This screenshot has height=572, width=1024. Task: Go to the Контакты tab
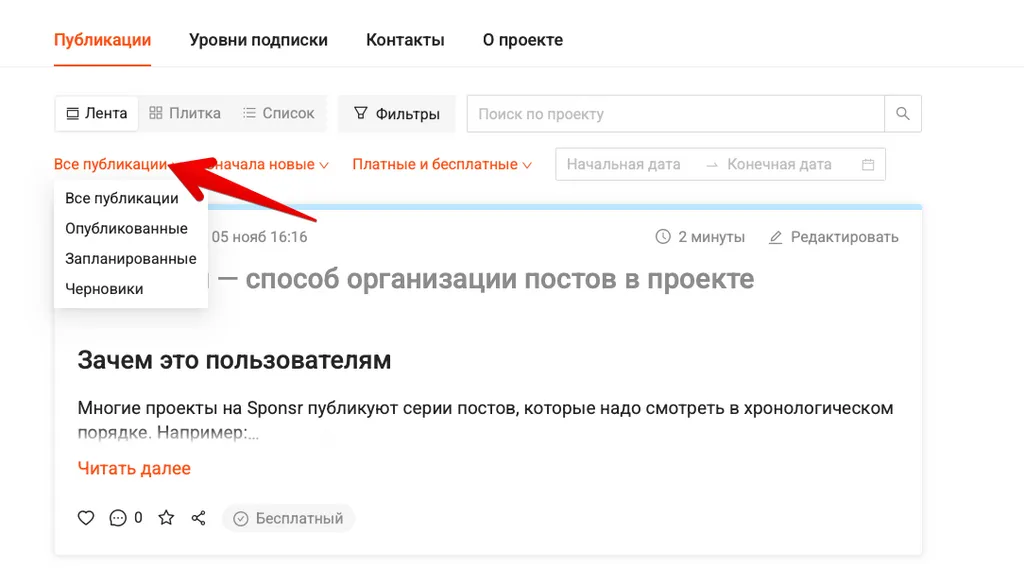[x=405, y=41]
